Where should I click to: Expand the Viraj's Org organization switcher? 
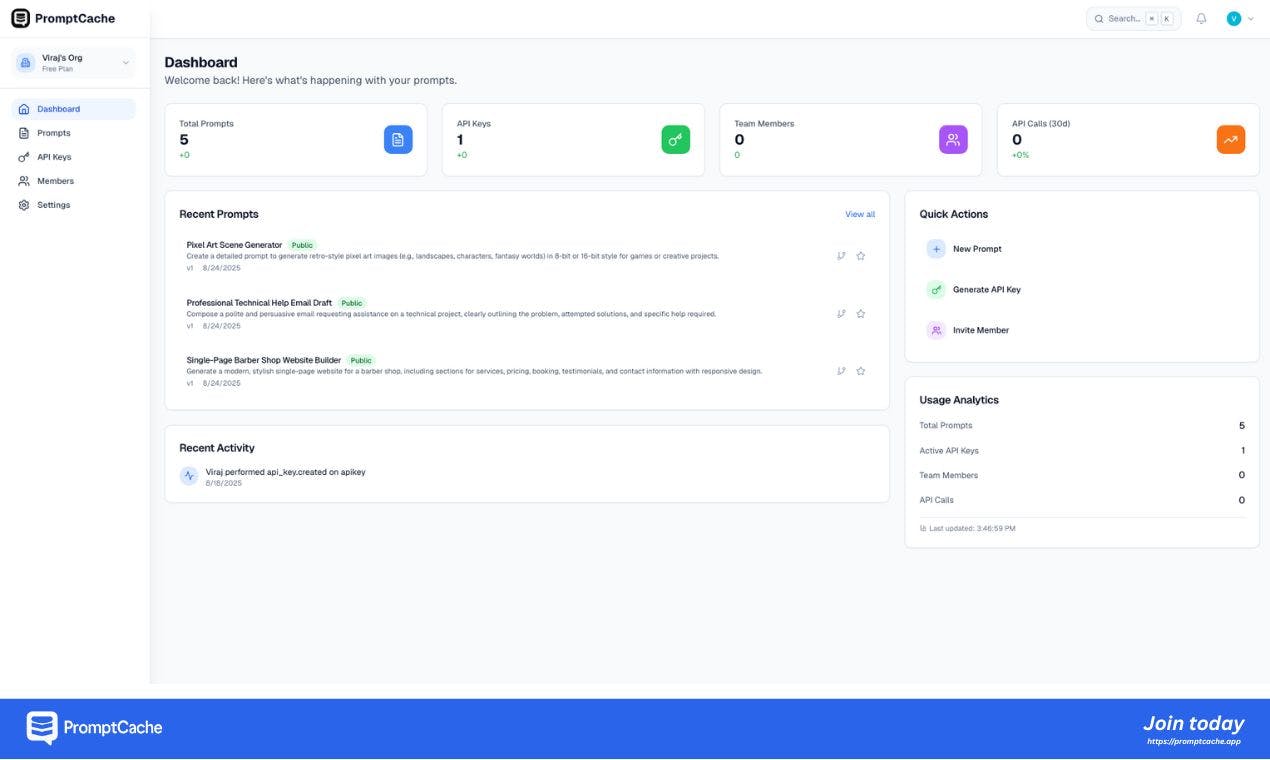click(x=73, y=63)
